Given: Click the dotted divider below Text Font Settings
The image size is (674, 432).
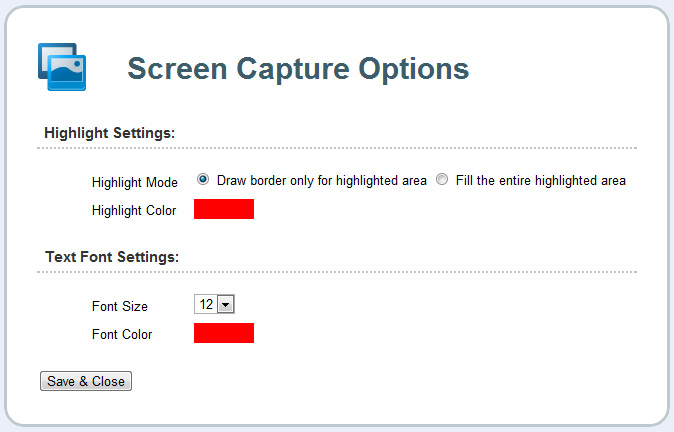Looking at the screenshot, I should pos(336,272).
